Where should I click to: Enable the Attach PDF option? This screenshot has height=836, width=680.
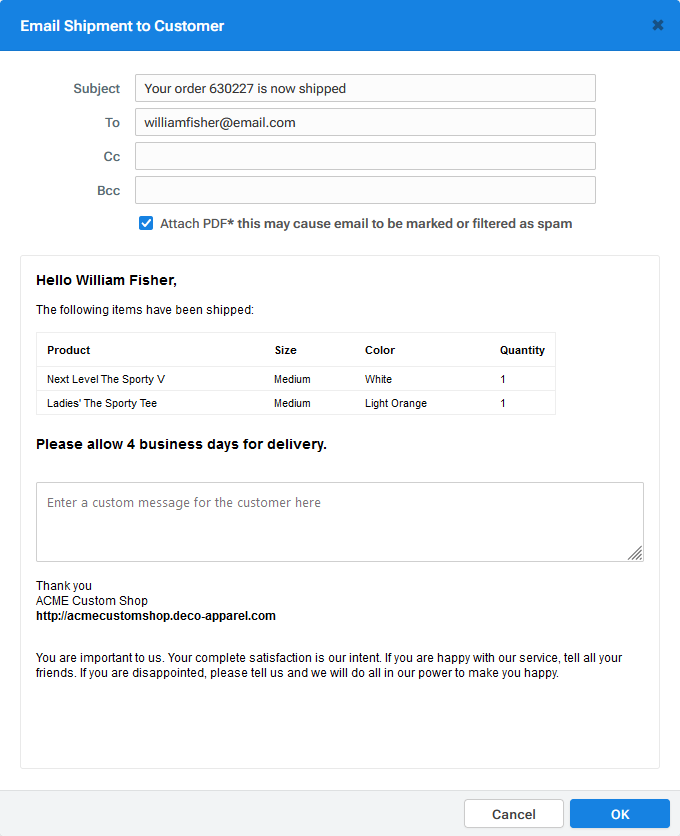[x=146, y=223]
